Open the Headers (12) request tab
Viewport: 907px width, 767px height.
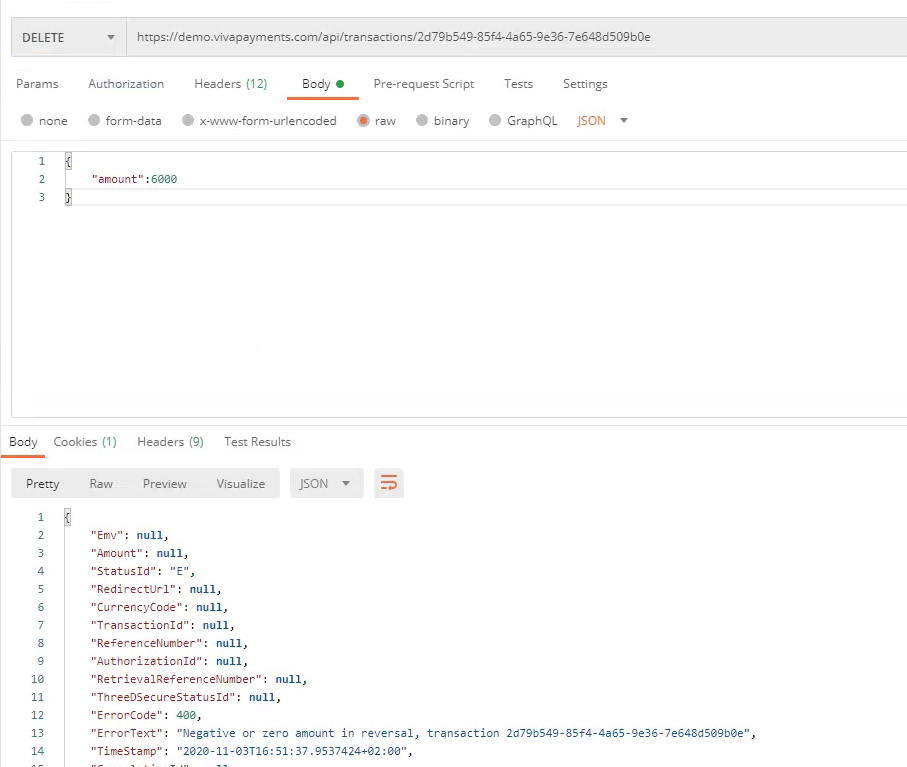230,84
